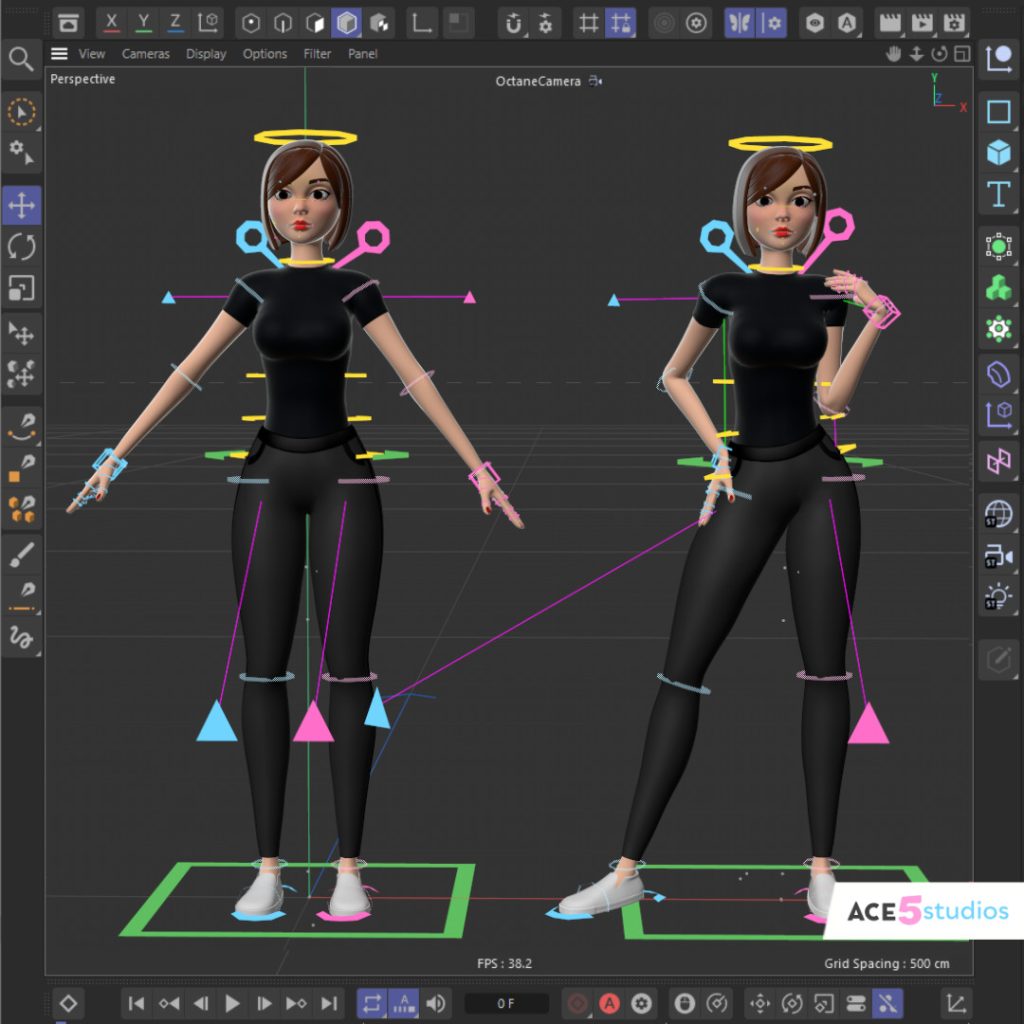Add a Cube primitive from the right sidebar
The height and width of the screenshot is (1024, 1024).
click(997, 153)
